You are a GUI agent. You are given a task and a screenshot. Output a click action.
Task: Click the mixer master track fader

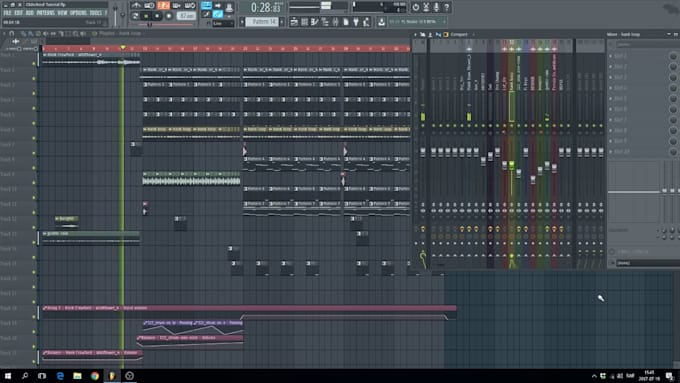423,151
